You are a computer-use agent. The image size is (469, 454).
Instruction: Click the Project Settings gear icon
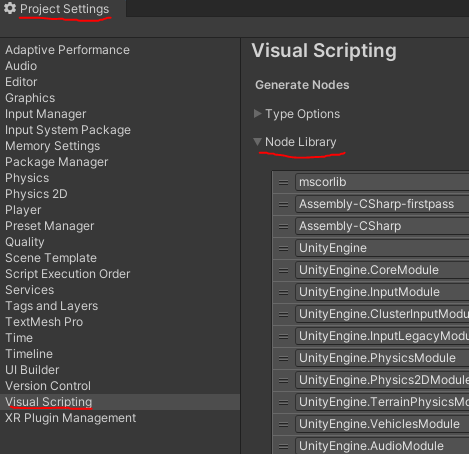[x=10, y=8]
